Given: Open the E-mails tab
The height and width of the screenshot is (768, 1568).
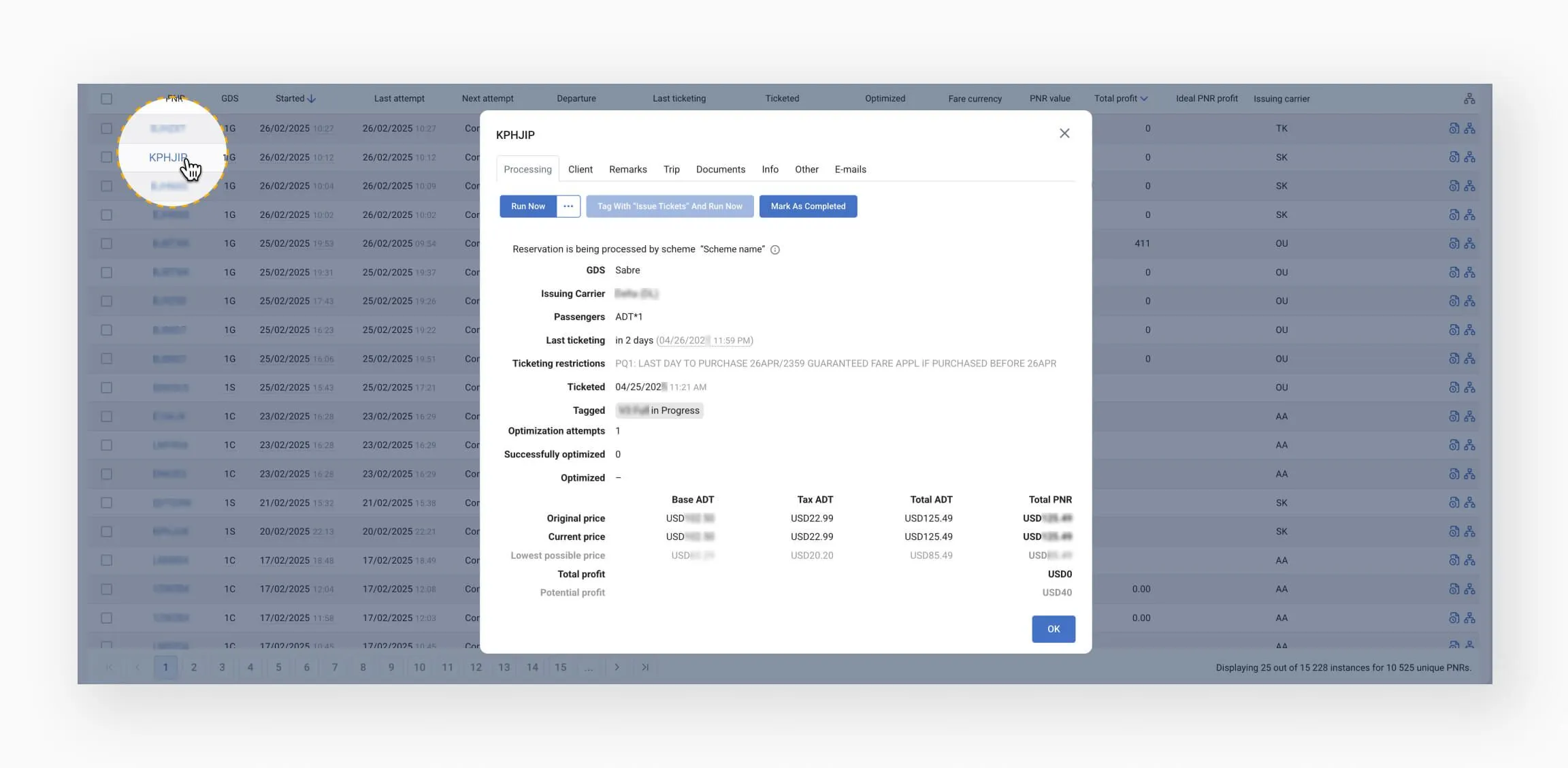Looking at the screenshot, I should (850, 169).
